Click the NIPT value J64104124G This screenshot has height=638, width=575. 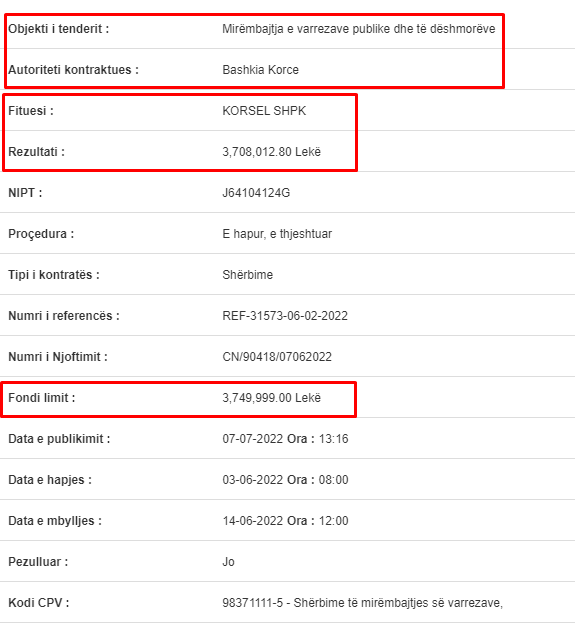[256, 193]
